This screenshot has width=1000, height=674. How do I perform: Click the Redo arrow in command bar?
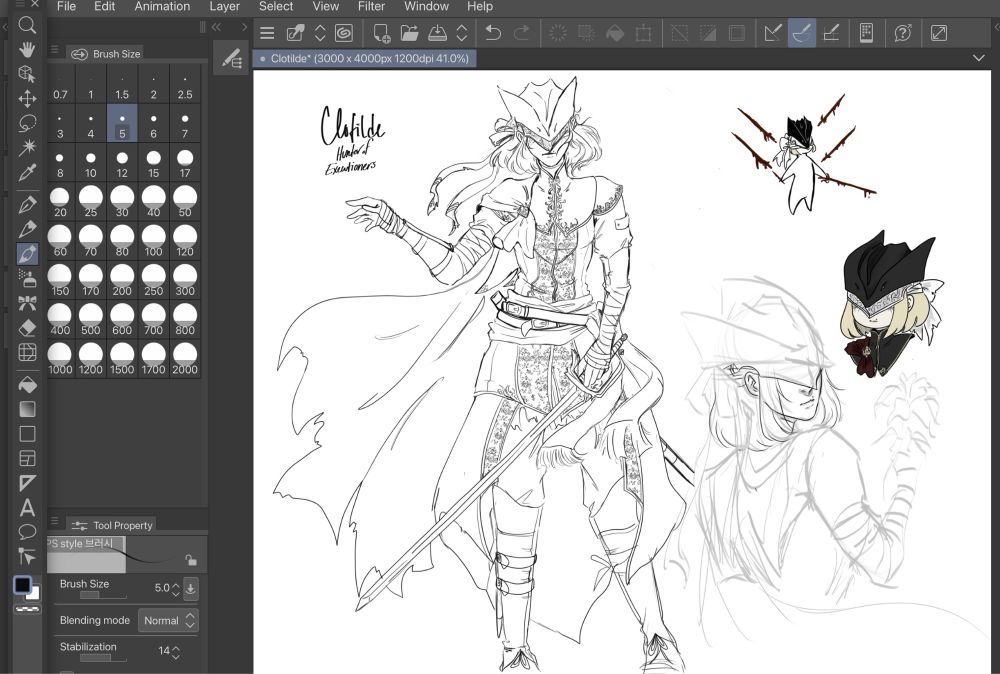522,33
